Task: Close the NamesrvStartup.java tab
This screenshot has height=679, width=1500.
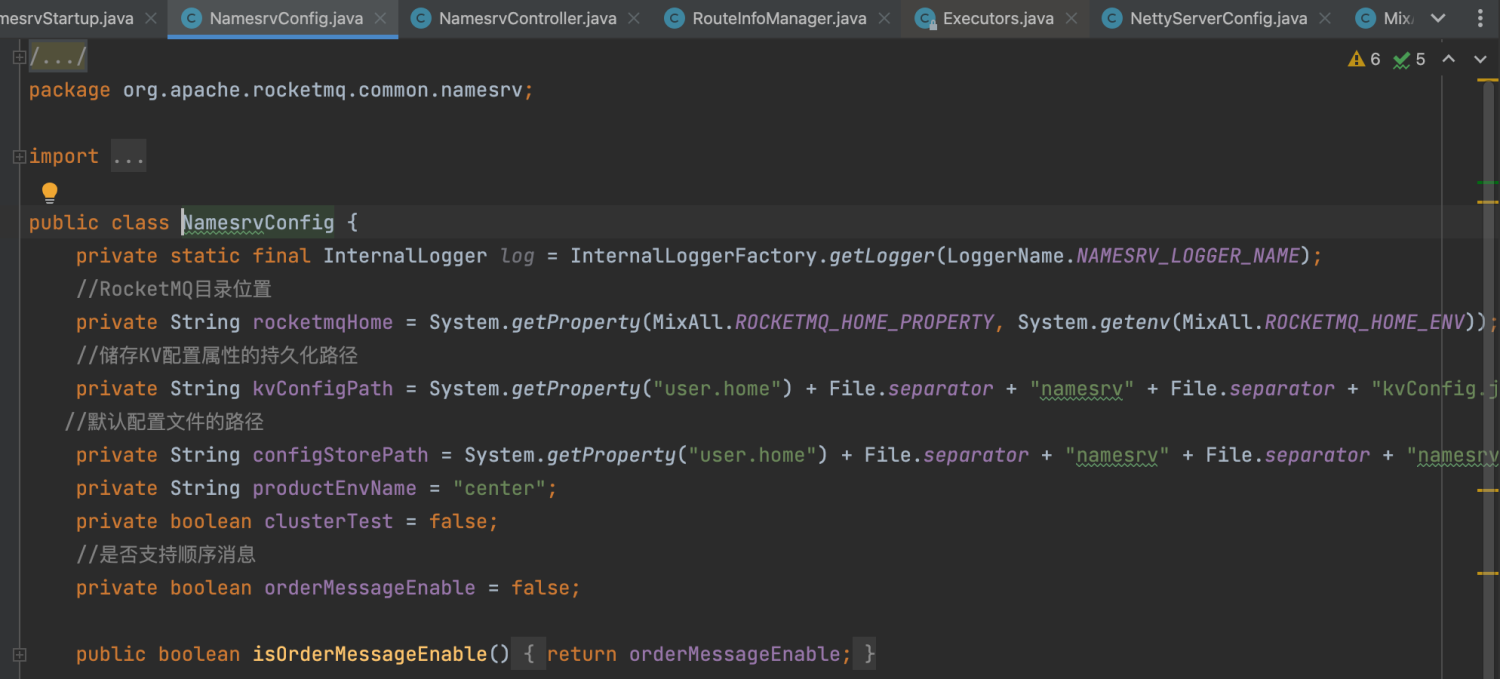Action: [x=151, y=18]
